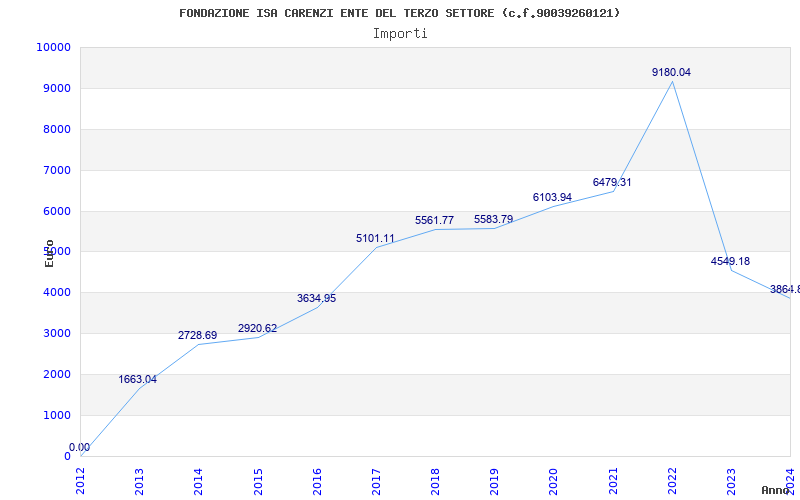Viewport: 800px width, 500px height.
Task: Click the 2920.62 data label
Action: click(257, 328)
